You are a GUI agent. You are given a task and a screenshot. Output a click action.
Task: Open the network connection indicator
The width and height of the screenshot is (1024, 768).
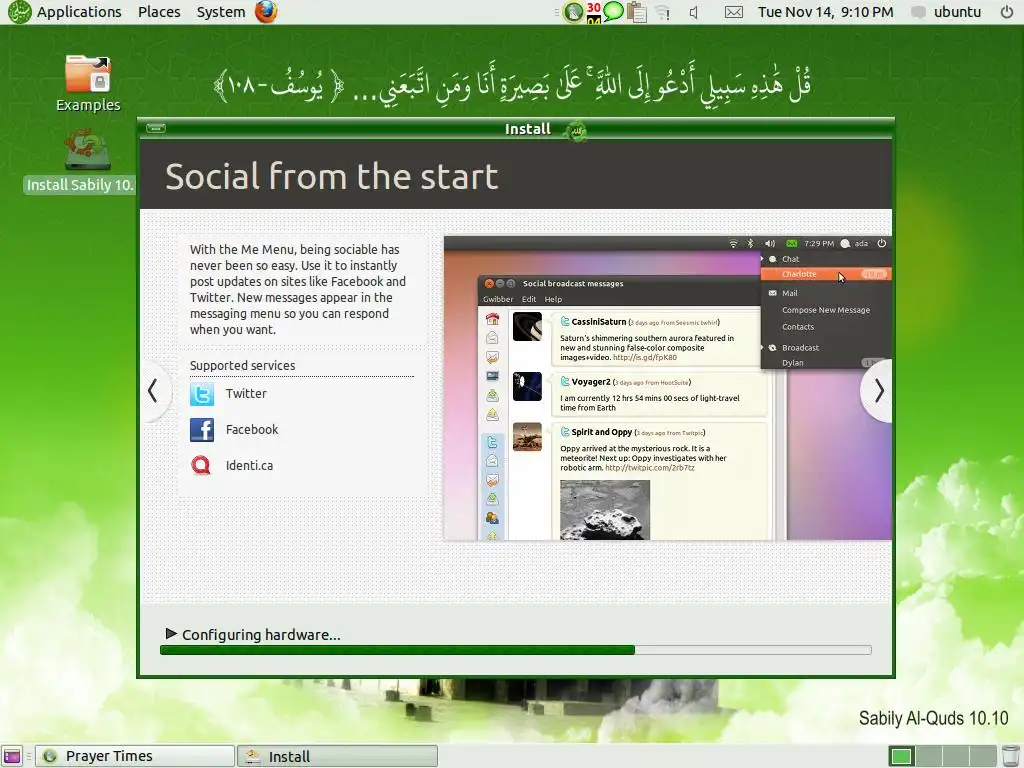[x=663, y=12]
